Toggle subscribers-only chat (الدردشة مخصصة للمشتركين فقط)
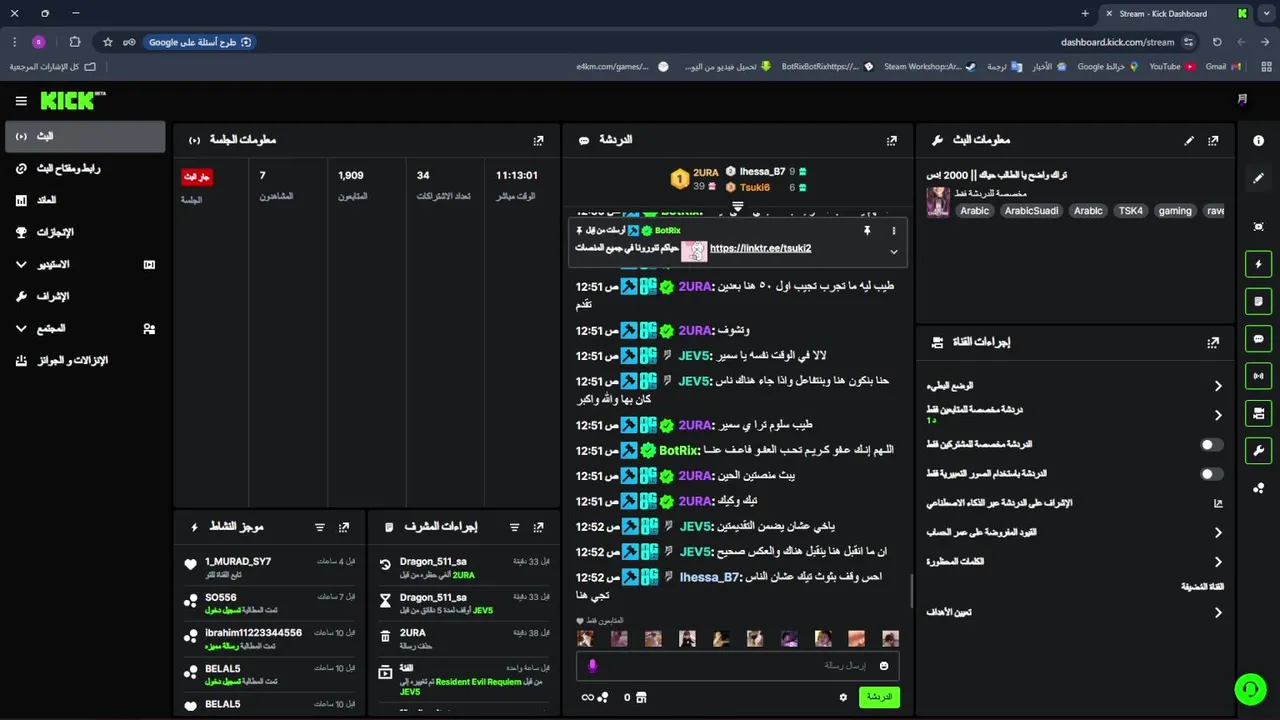 pyautogui.click(x=1211, y=444)
